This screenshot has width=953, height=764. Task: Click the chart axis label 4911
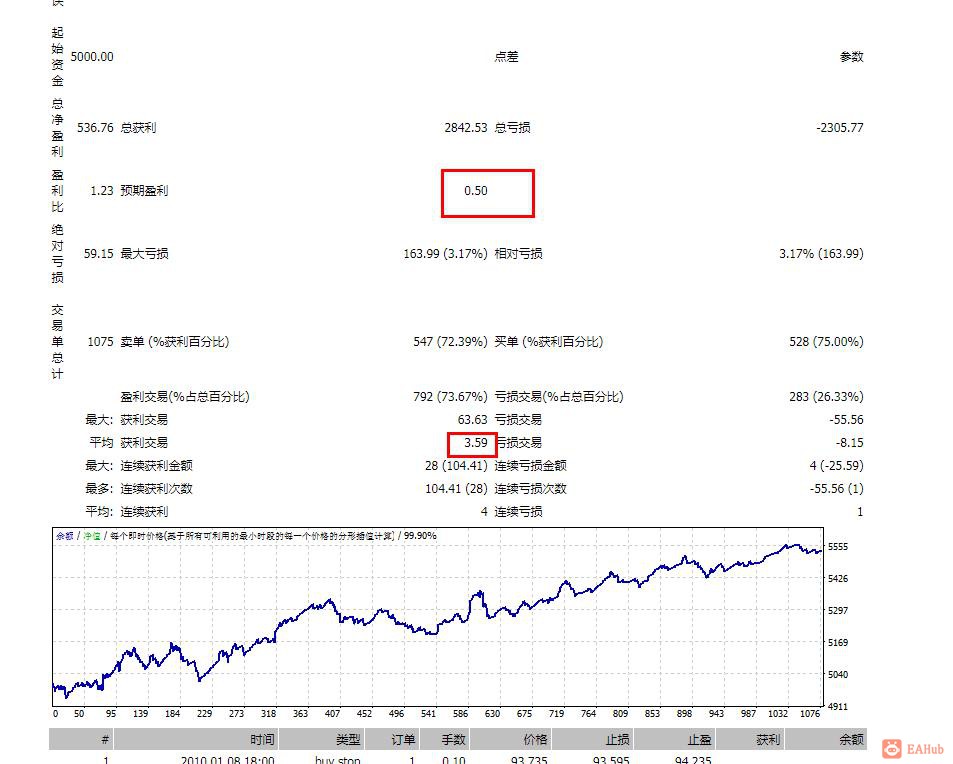pos(838,707)
